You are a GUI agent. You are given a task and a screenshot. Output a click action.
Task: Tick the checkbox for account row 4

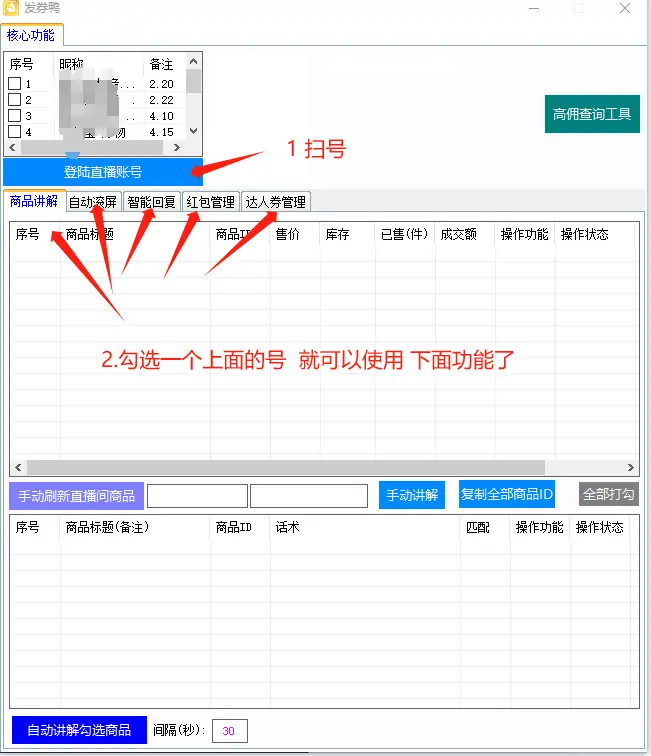coord(15,132)
